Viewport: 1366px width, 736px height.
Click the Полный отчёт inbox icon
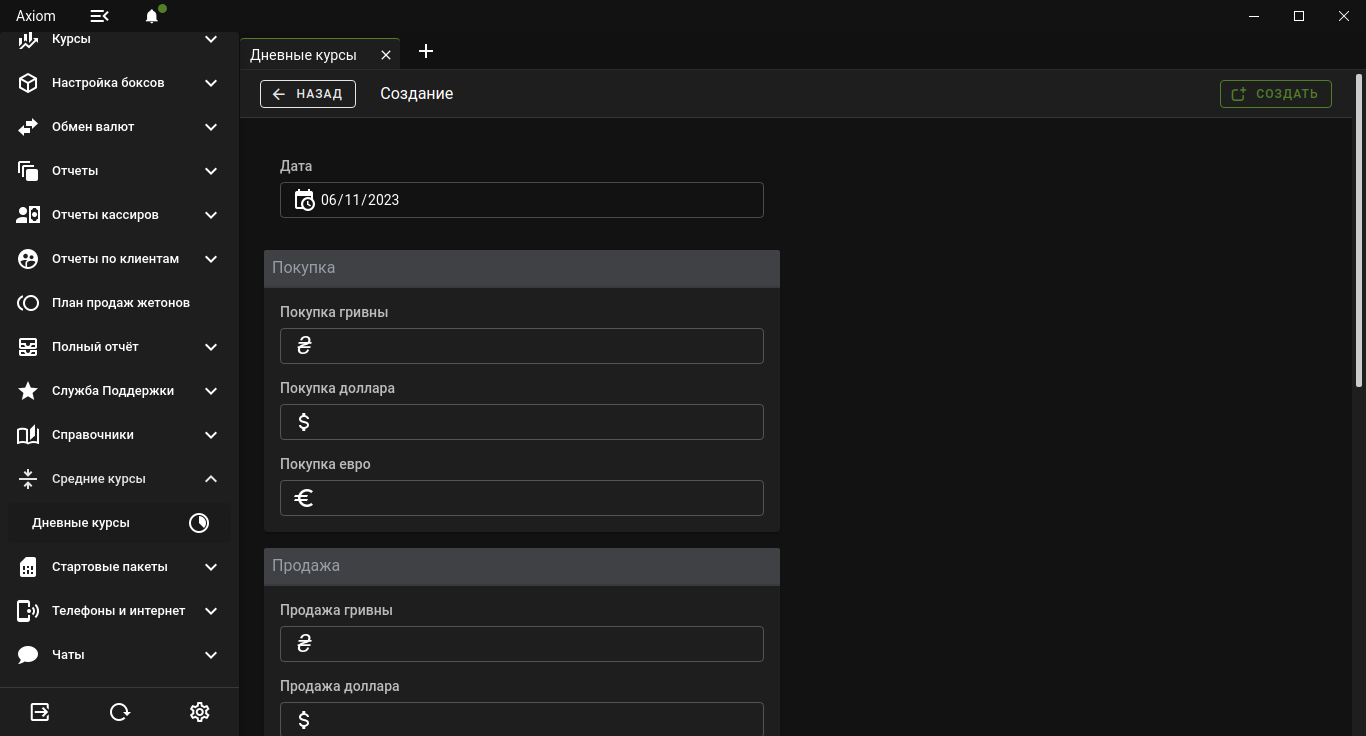[28, 347]
